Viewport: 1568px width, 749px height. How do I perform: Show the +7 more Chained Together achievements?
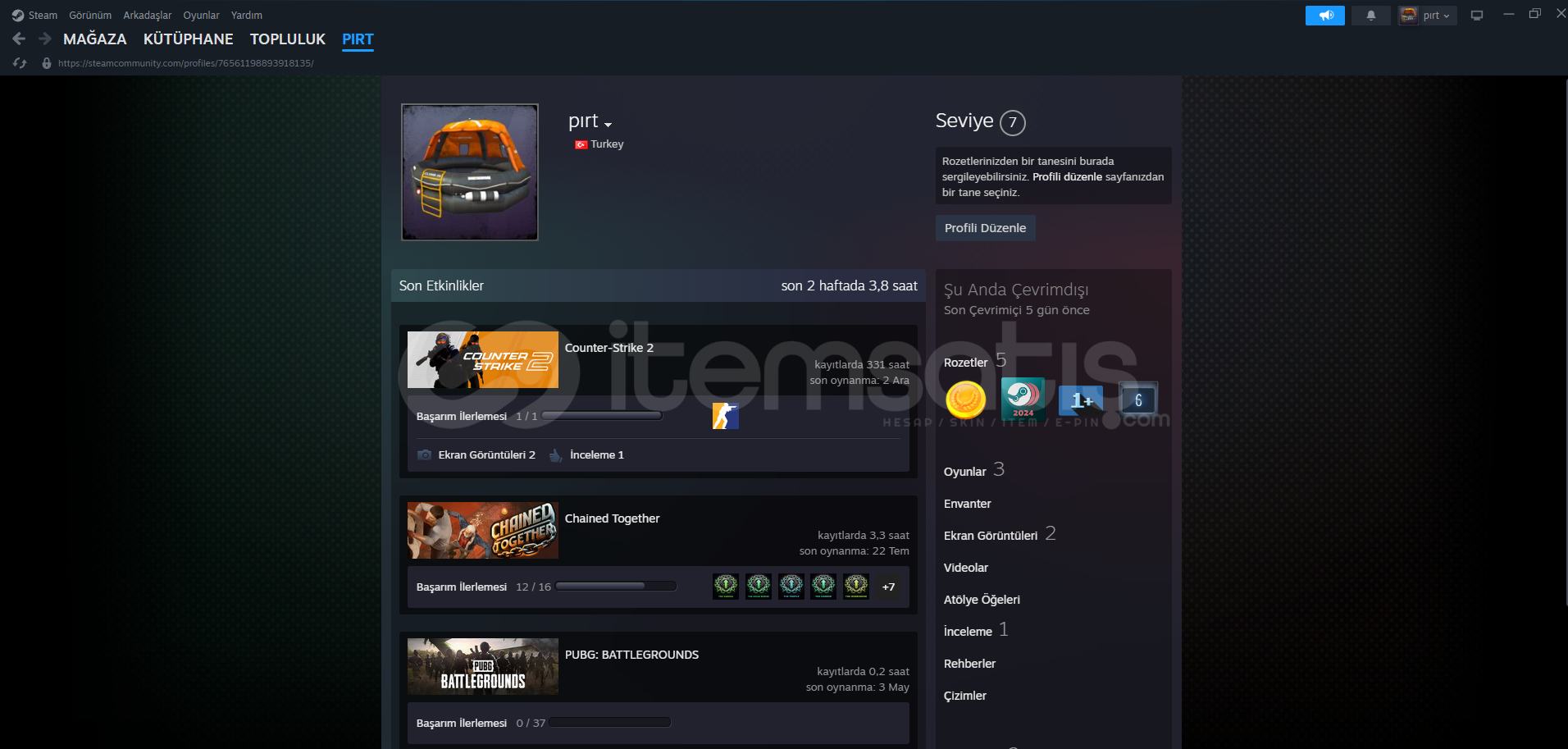pos(889,587)
